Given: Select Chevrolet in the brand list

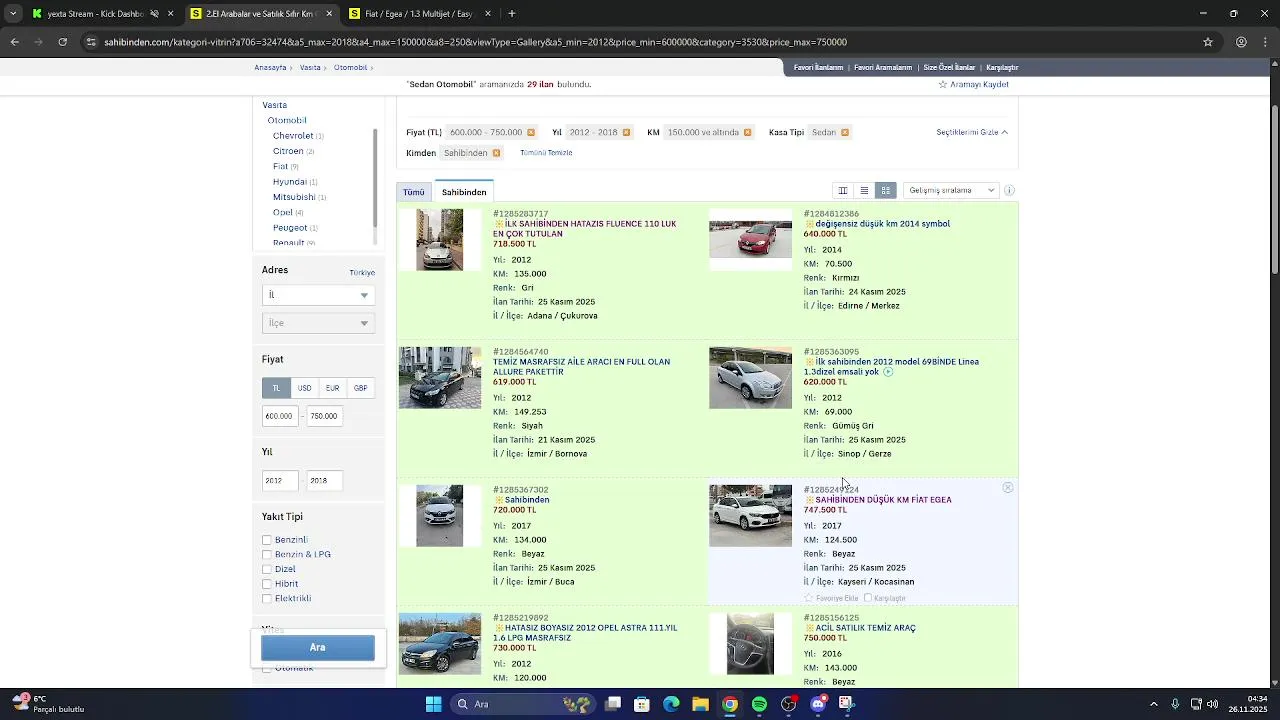Looking at the screenshot, I should click(x=293, y=136).
